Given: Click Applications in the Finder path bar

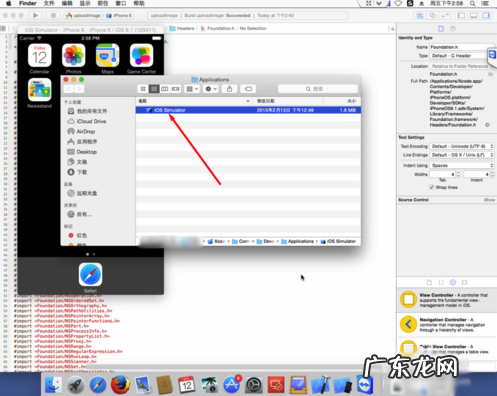Looking at the screenshot, I should [298, 241].
